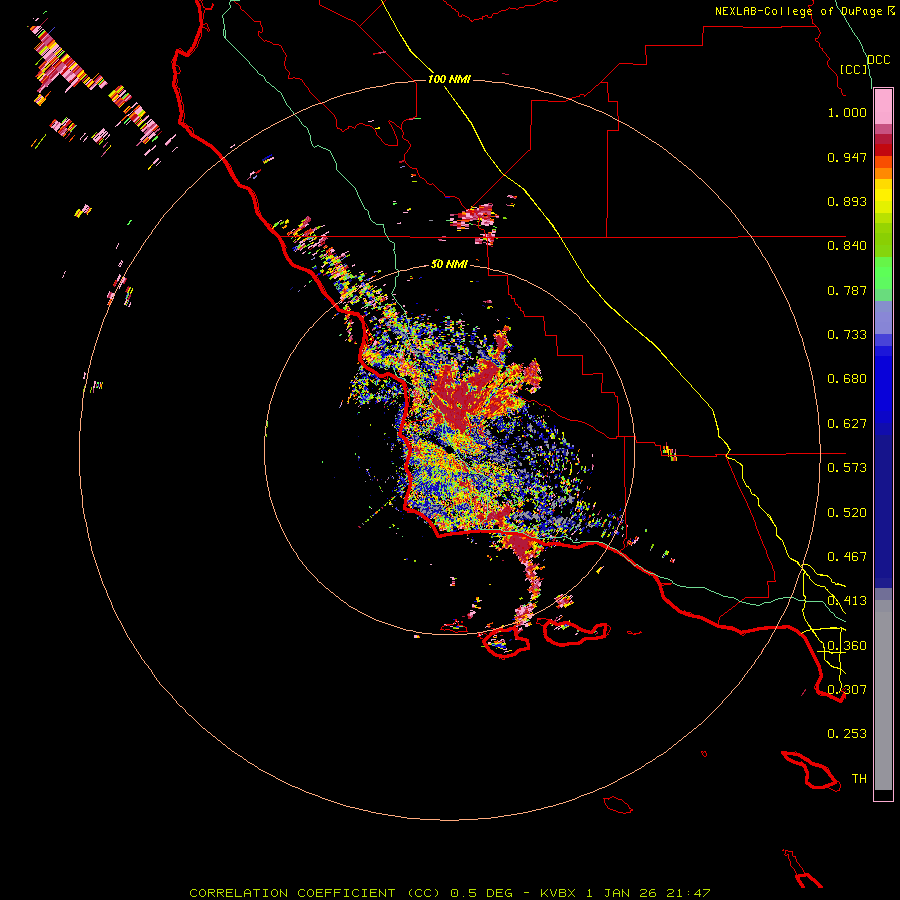900x900 pixels.
Task: Pick the orange swatch below 0.947
Action: [883, 173]
